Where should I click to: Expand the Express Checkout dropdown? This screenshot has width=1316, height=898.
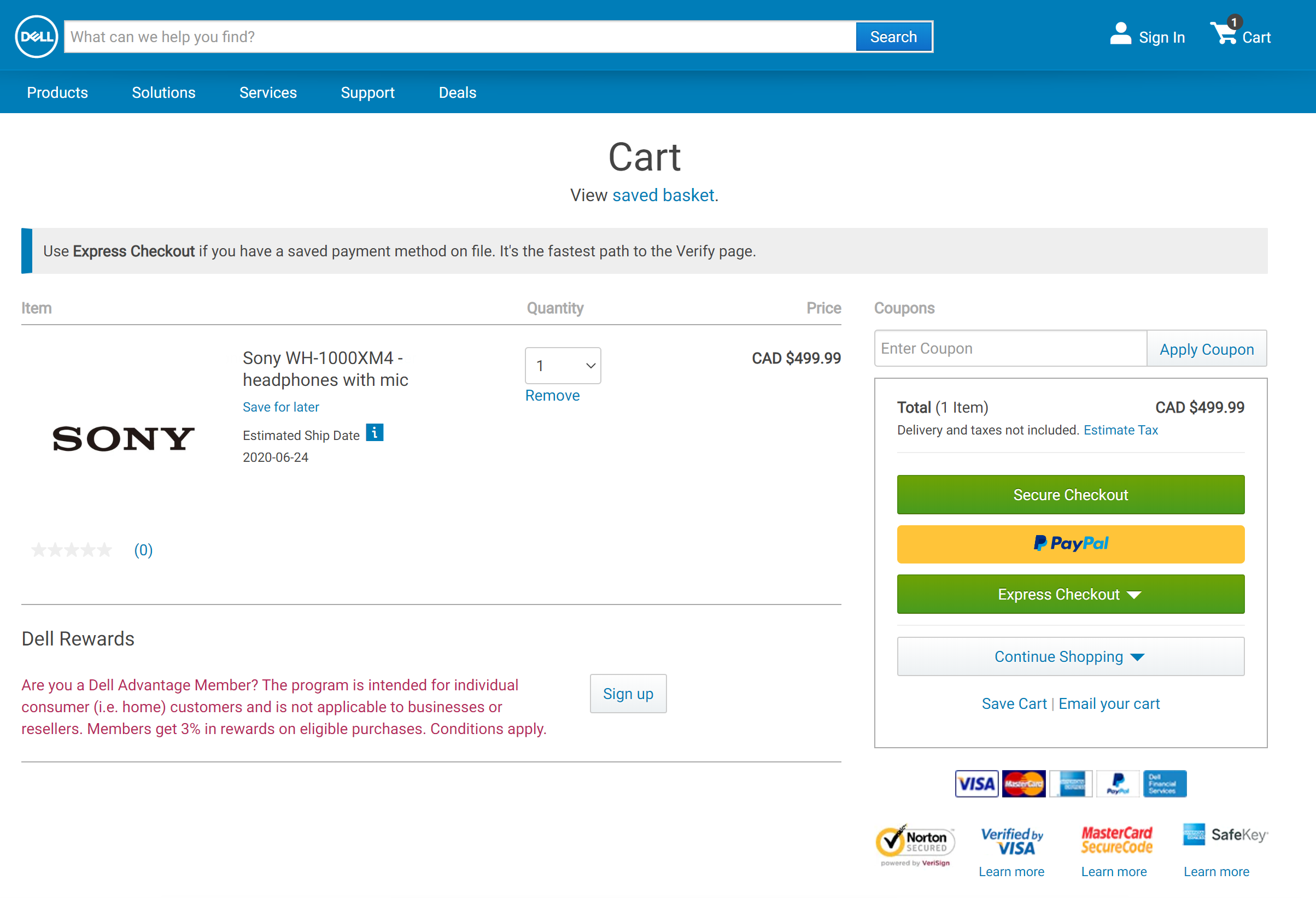[1071, 594]
